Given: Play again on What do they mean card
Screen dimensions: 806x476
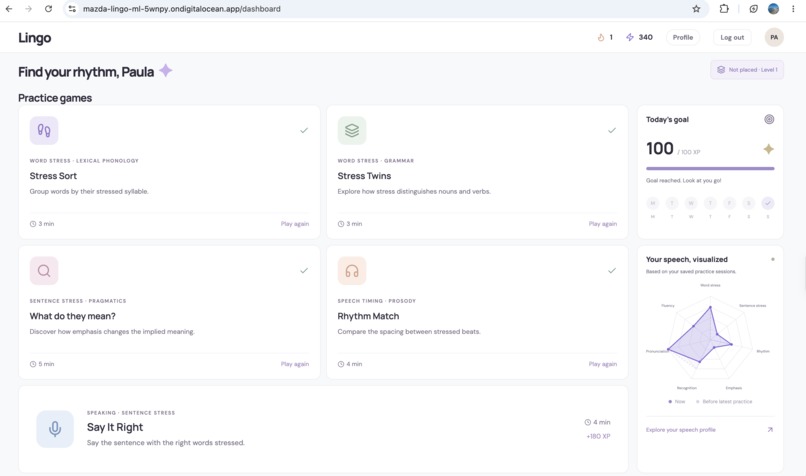Looking at the screenshot, I should coord(295,364).
